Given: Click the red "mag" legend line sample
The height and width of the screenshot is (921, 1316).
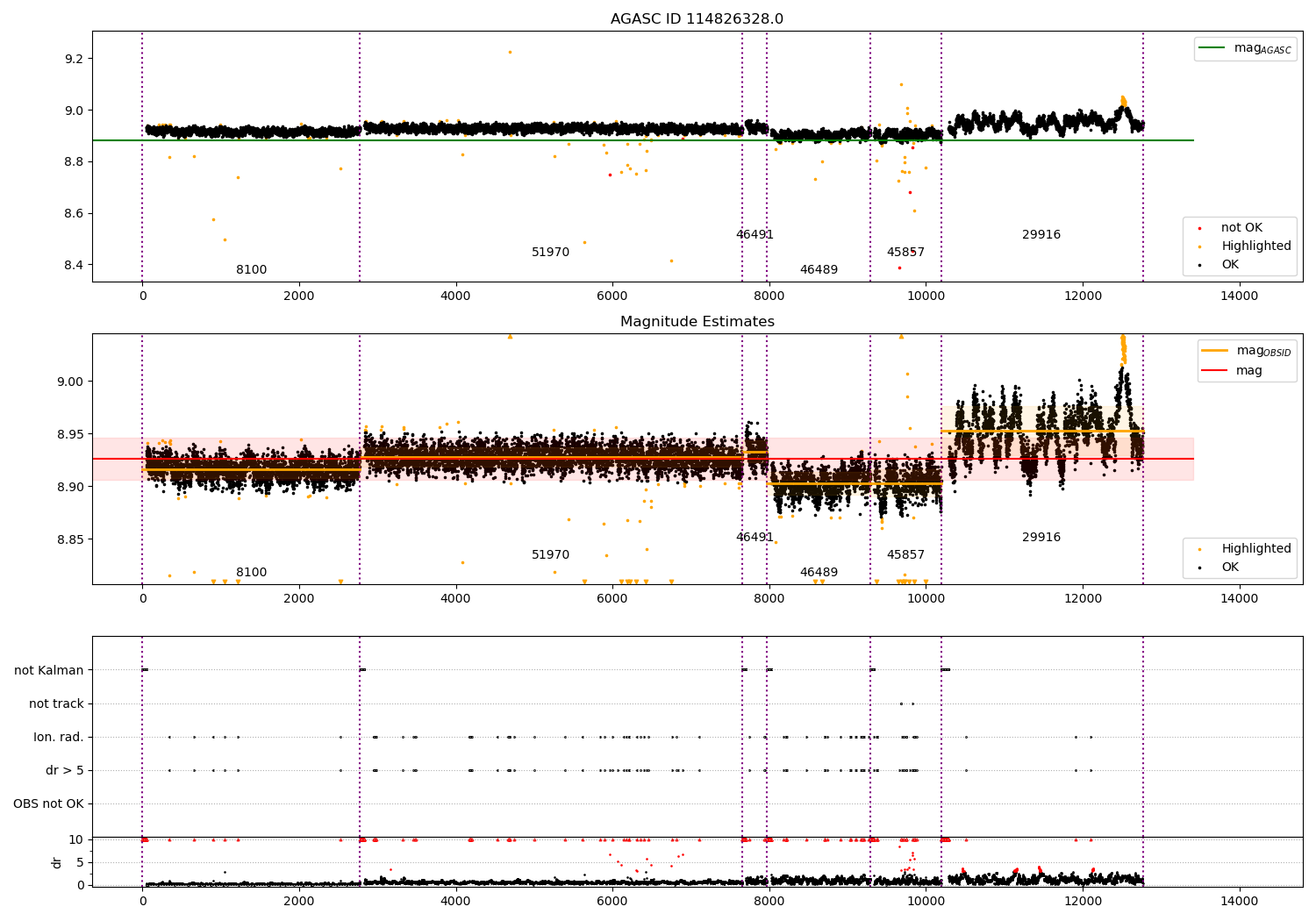Looking at the screenshot, I should [1215, 371].
